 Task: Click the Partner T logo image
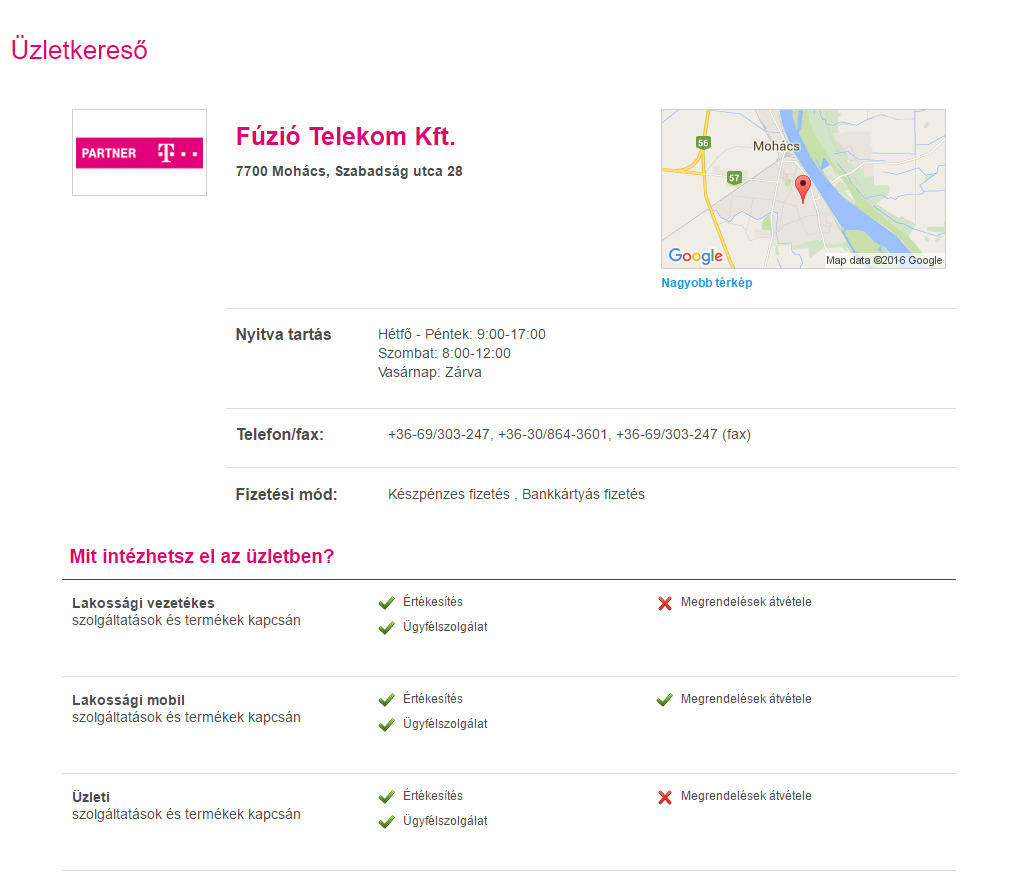(x=140, y=153)
